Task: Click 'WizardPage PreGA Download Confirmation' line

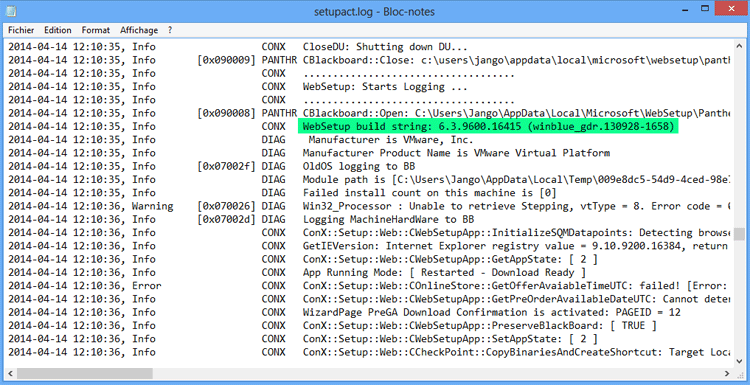Action: click(491, 312)
